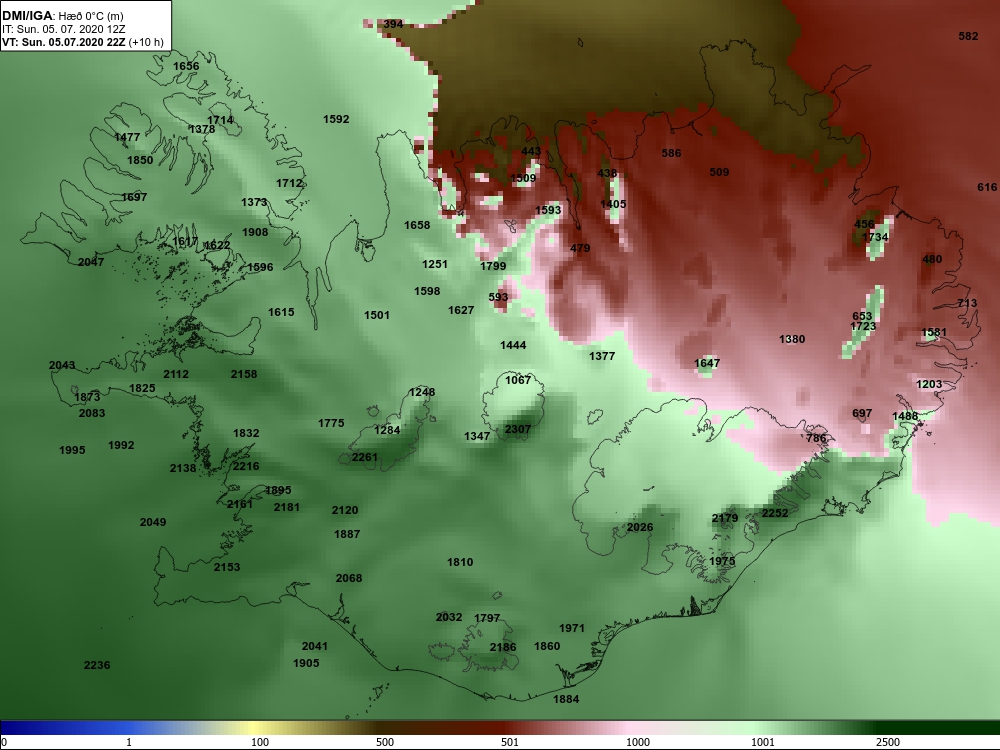
Task: Click the 1067 height value
Action: [518, 380]
